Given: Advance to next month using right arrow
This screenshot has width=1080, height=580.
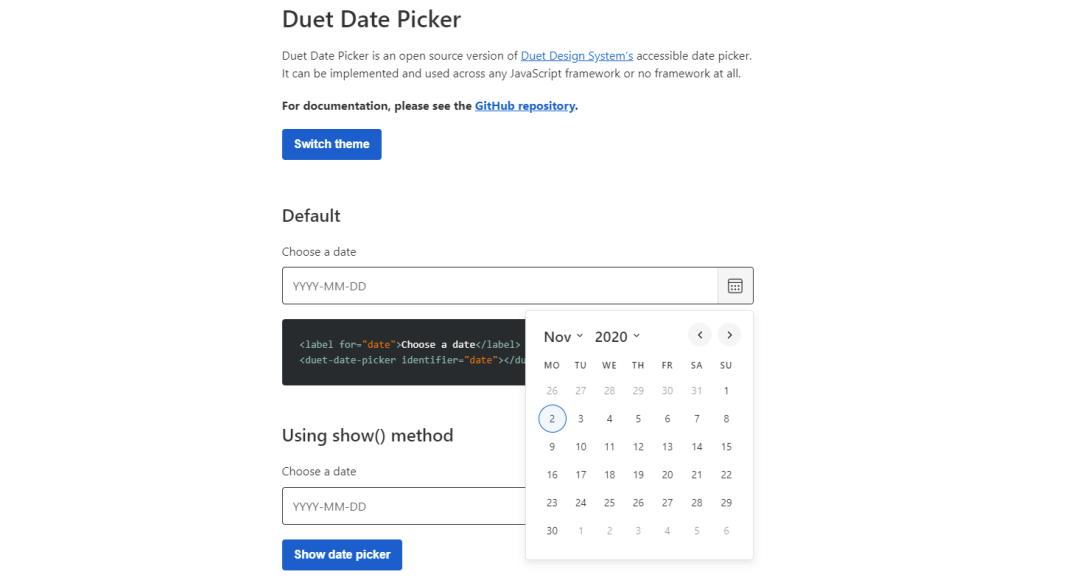Looking at the screenshot, I should tap(730, 335).
